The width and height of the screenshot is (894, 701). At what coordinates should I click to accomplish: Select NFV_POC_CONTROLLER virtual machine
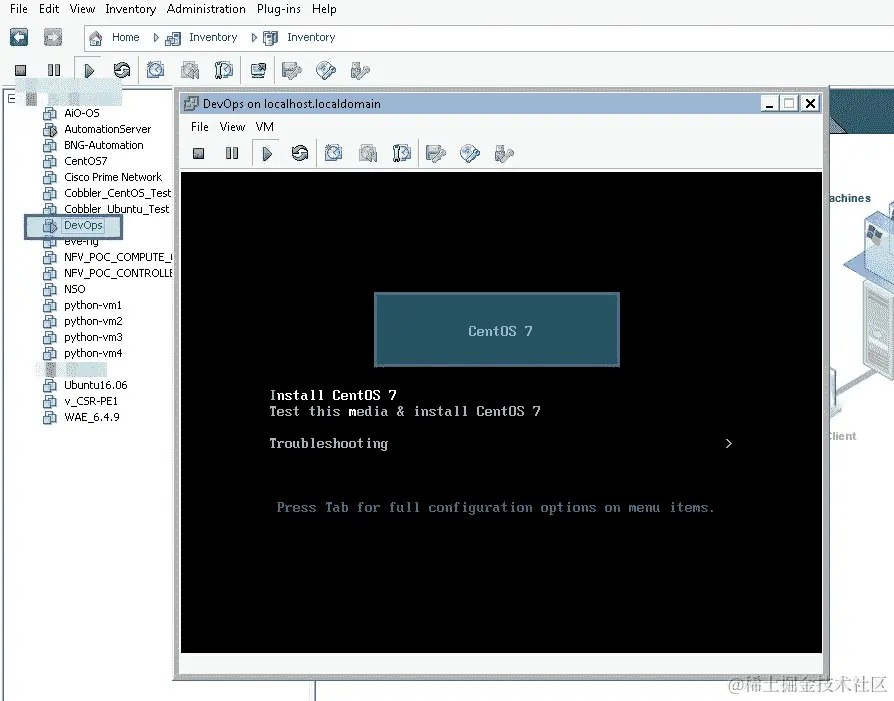pos(117,273)
